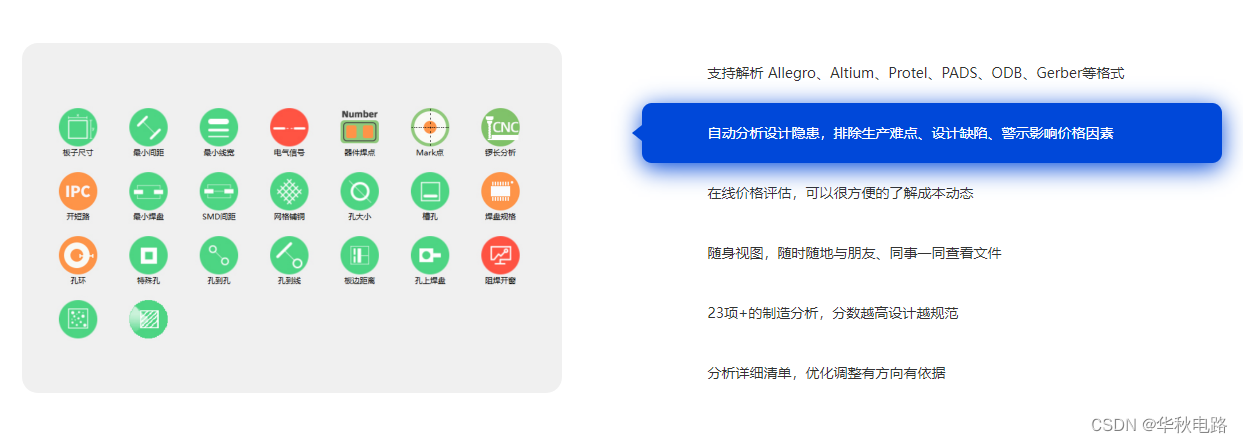The width and height of the screenshot is (1243, 443).
Task: Select the 板边距离 board edge distance icon
Action: (x=359, y=256)
